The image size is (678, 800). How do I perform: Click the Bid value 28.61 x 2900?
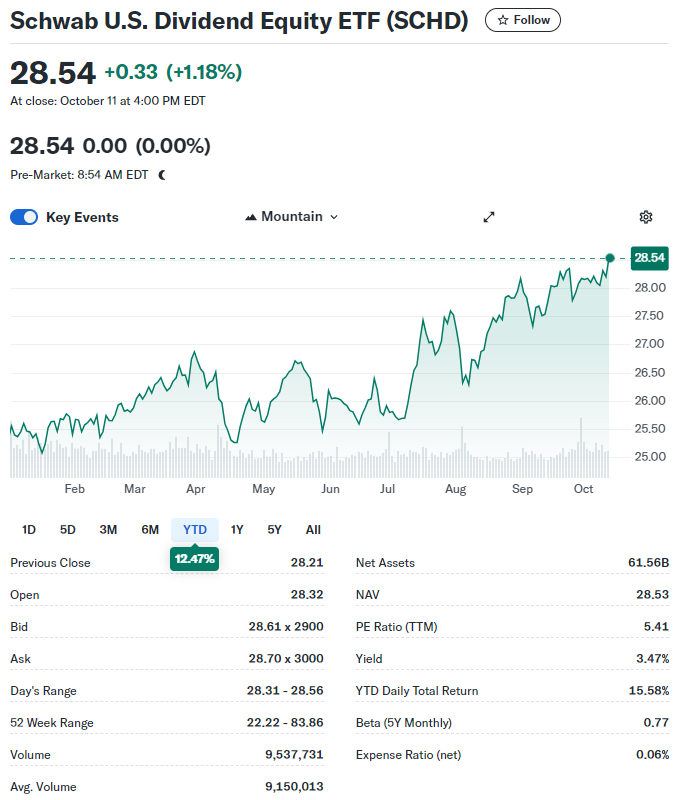[286, 627]
